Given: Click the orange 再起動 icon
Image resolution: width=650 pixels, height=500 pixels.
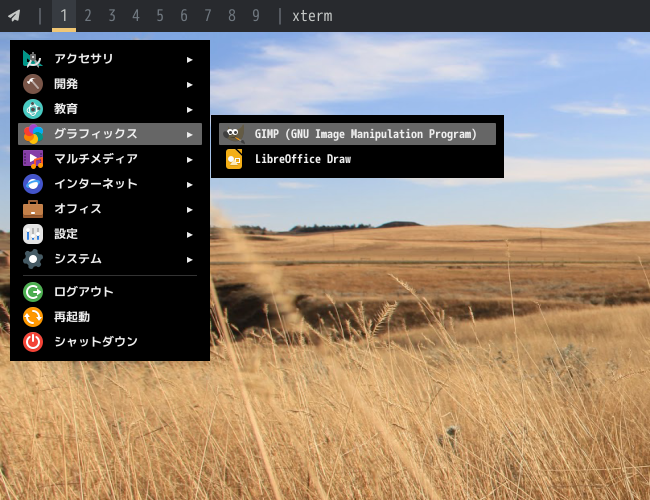Looking at the screenshot, I should click(33, 317).
